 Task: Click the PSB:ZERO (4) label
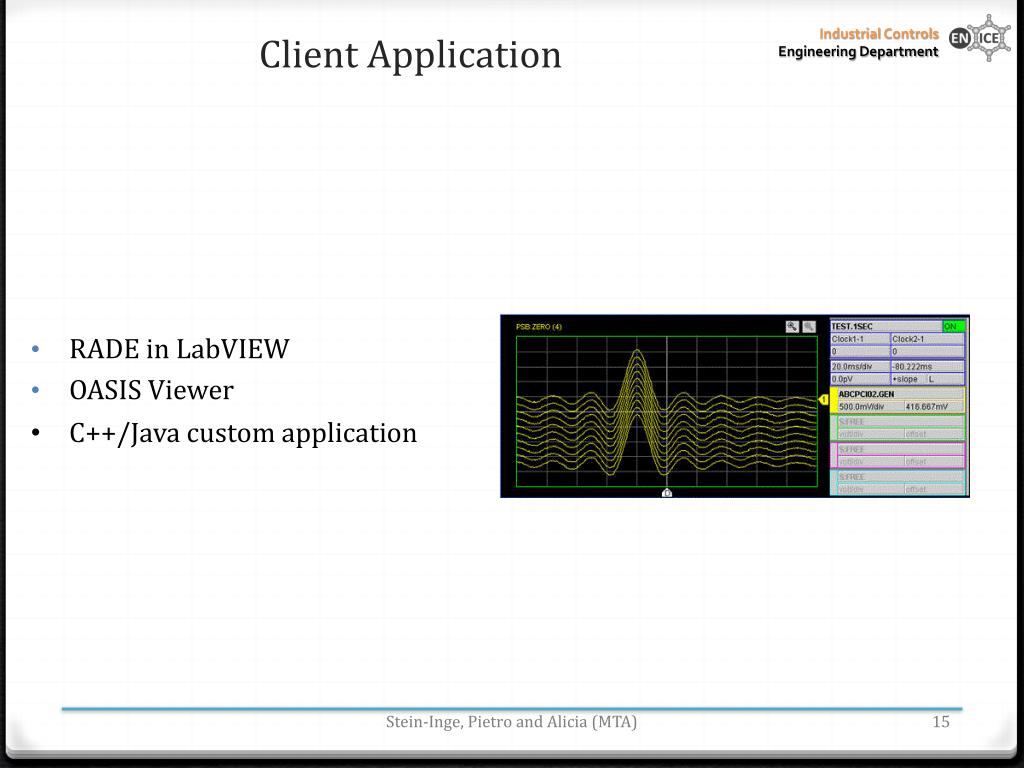pyautogui.click(x=539, y=327)
